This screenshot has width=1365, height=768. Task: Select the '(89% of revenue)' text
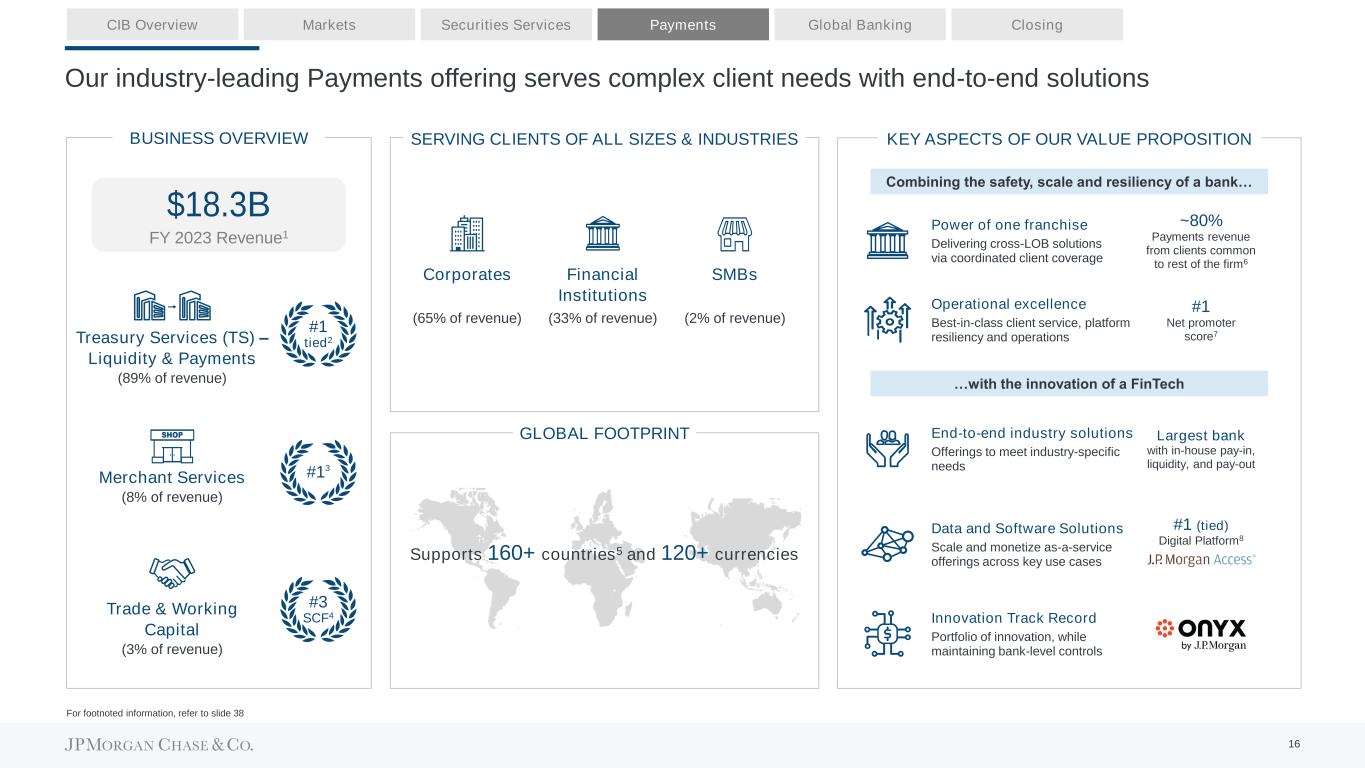pyautogui.click(x=172, y=378)
